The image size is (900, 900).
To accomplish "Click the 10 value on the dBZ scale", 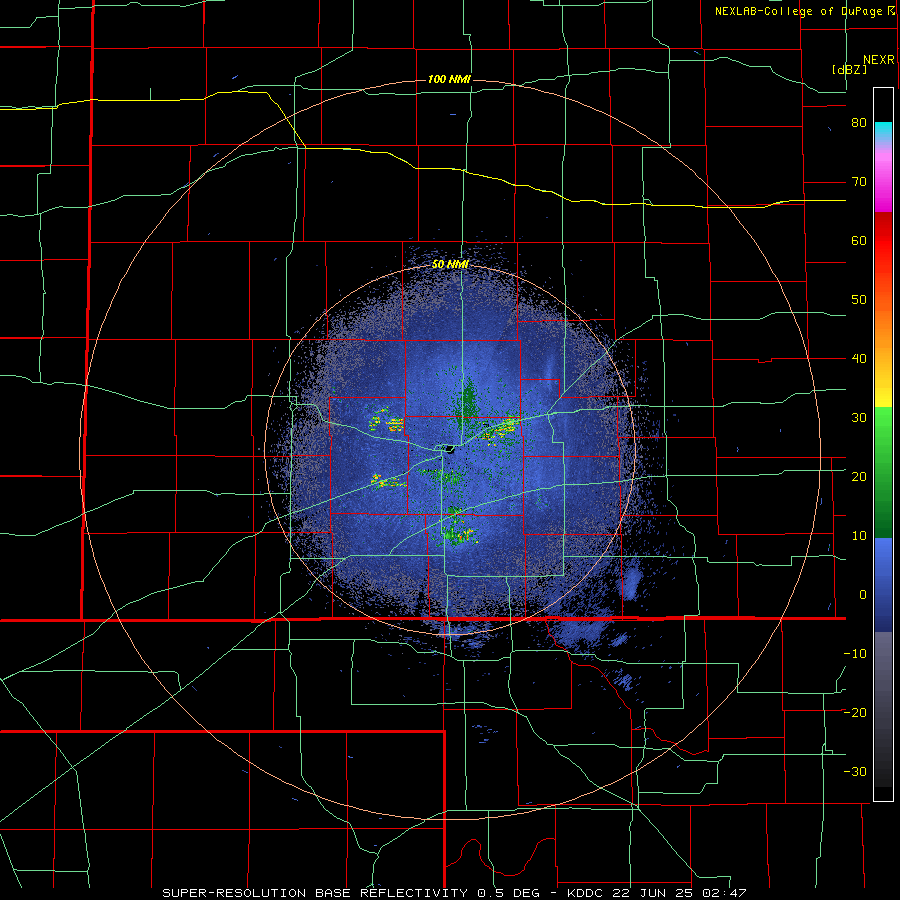I will point(859,536).
